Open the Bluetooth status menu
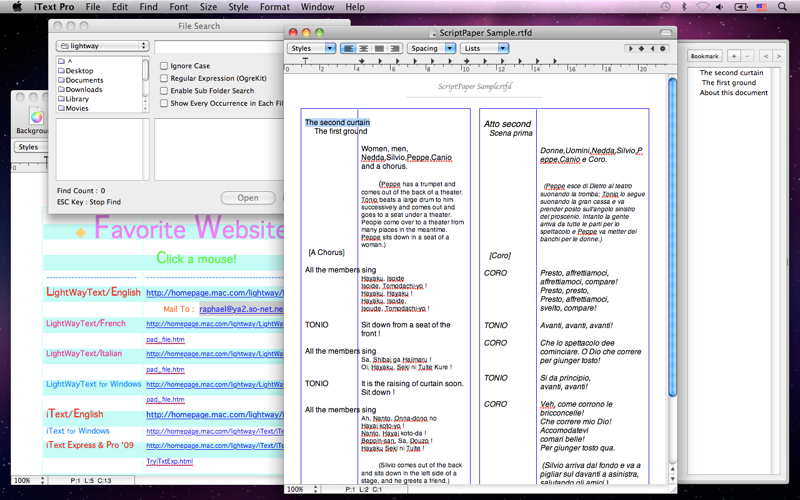 coord(684,7)
